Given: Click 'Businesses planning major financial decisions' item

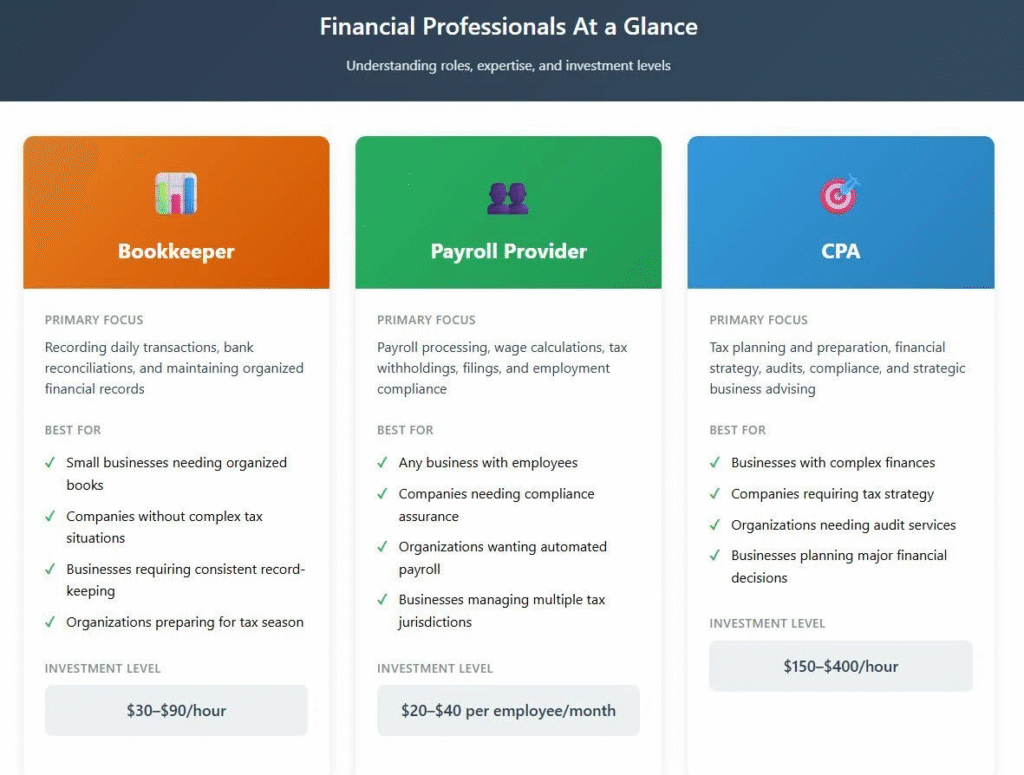Looking at the screenshot, I should (x=838, y=566).
